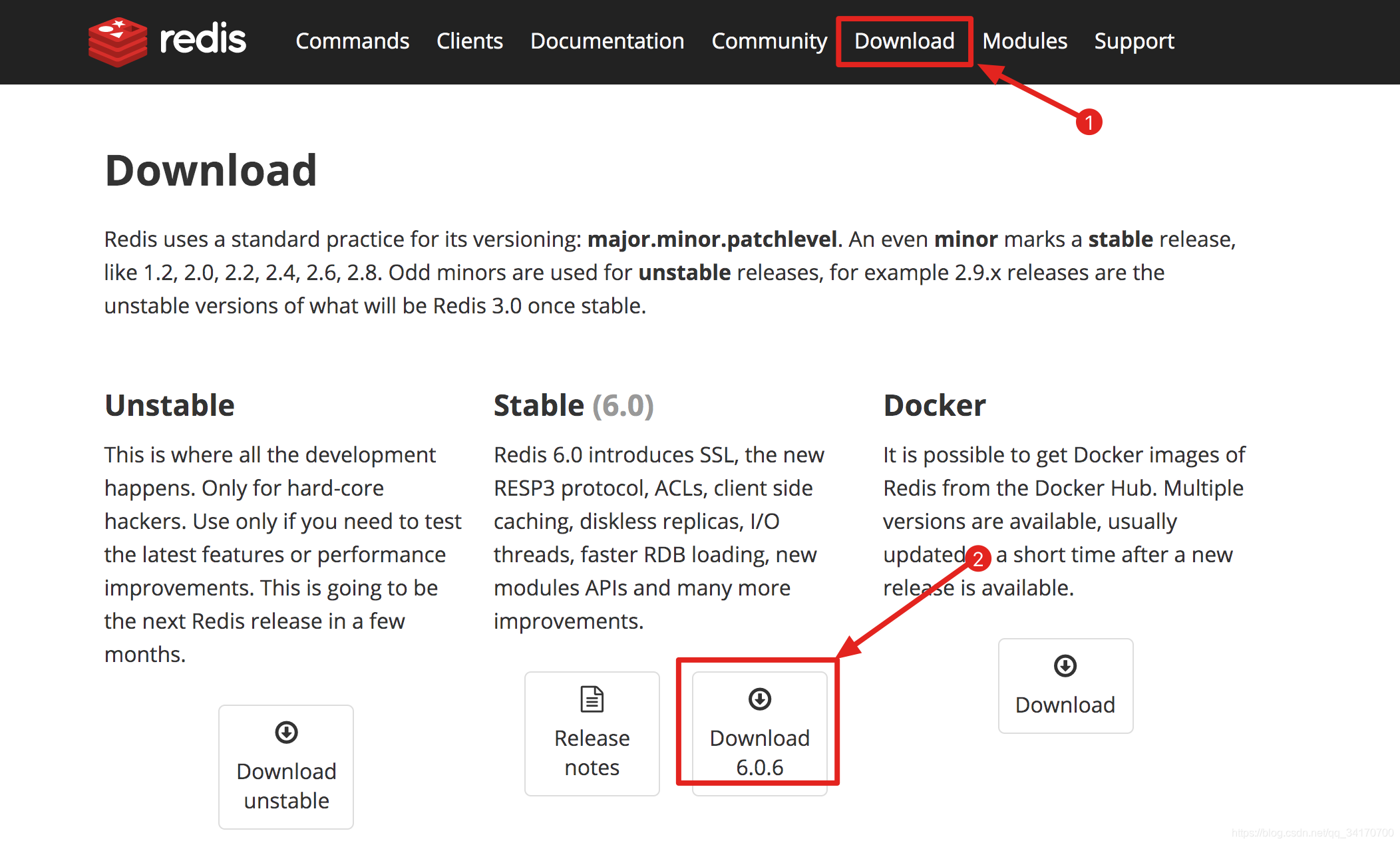Open the Clients menu item
The image size is (1400, 845).
pyautogui.click(x=470, y=41)
